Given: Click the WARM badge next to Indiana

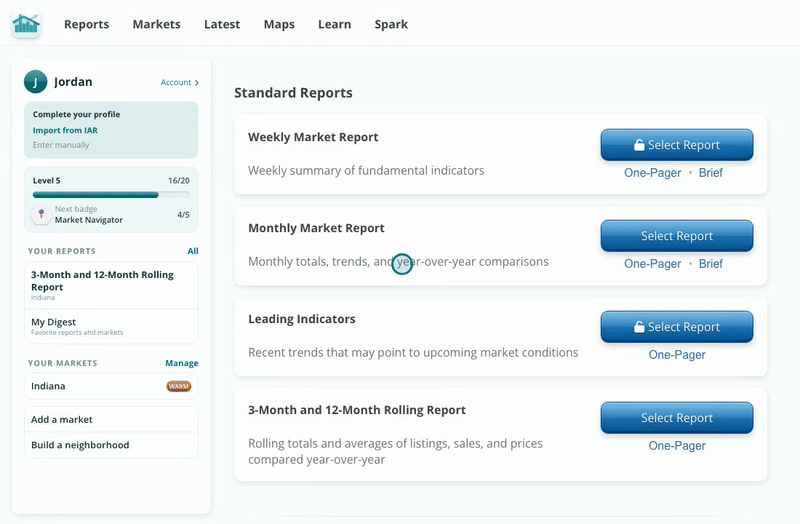Looking at the screenshot, I should pyautogui.click(x=179, y=386).
